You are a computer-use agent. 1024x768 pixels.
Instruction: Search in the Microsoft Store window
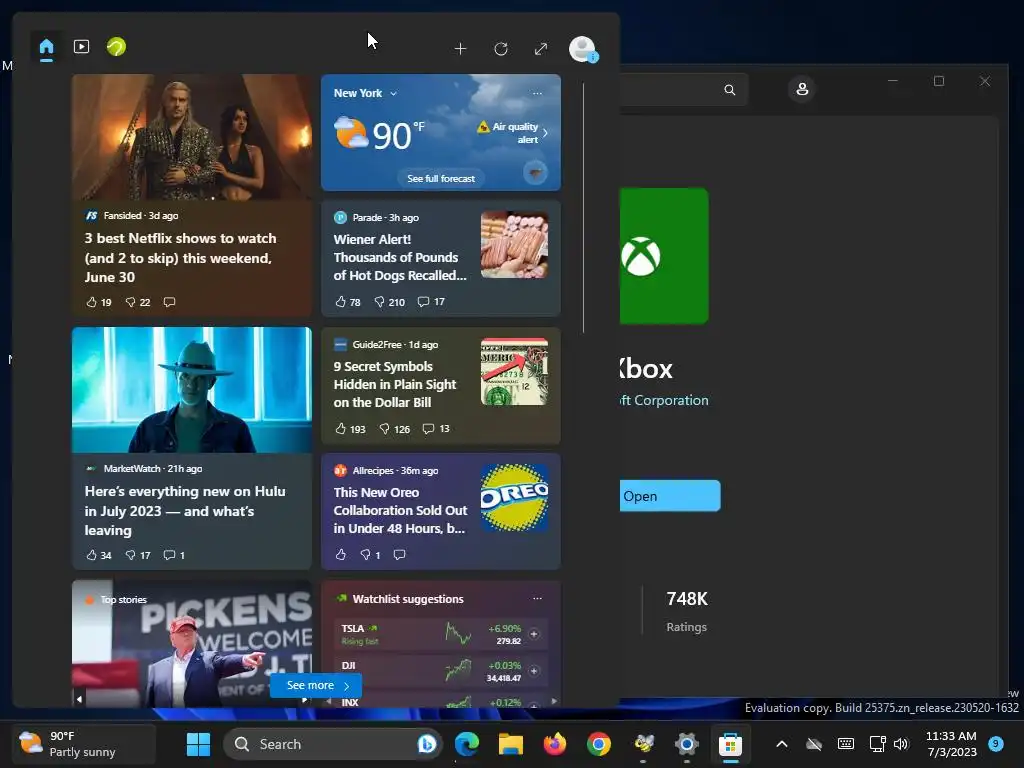coord(729,90)
